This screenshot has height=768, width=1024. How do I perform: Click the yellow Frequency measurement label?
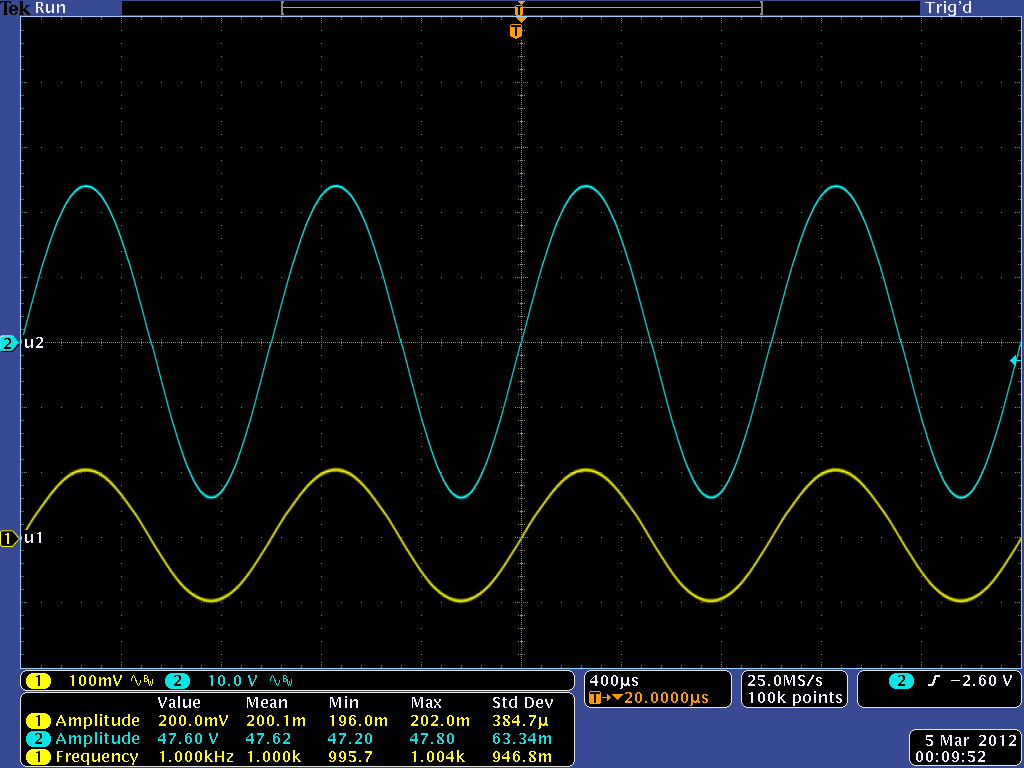tap(97, 758)
